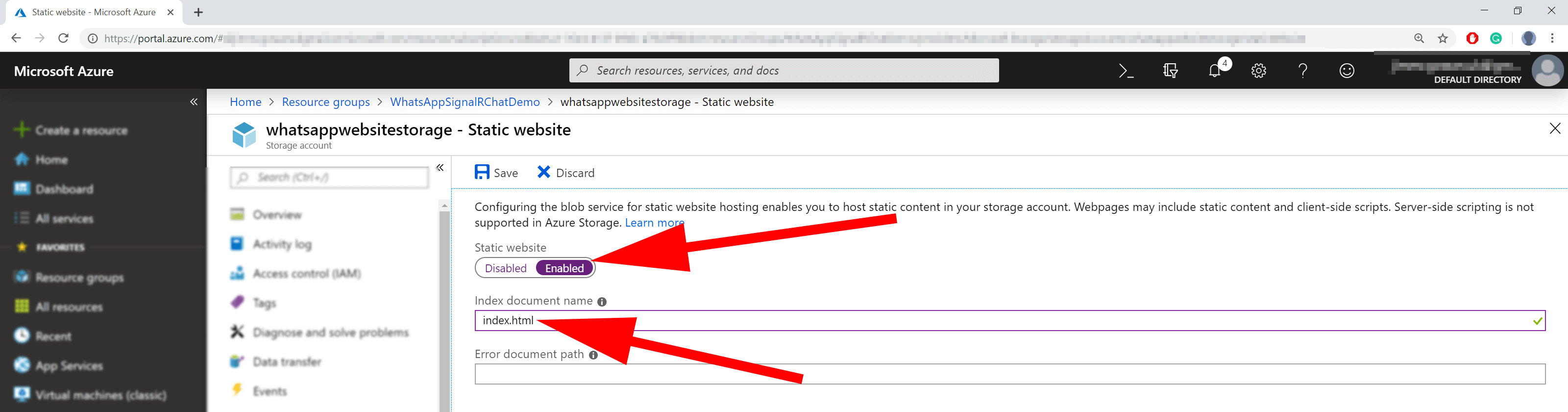Click the Discard X icon

[x=543, y=172]
